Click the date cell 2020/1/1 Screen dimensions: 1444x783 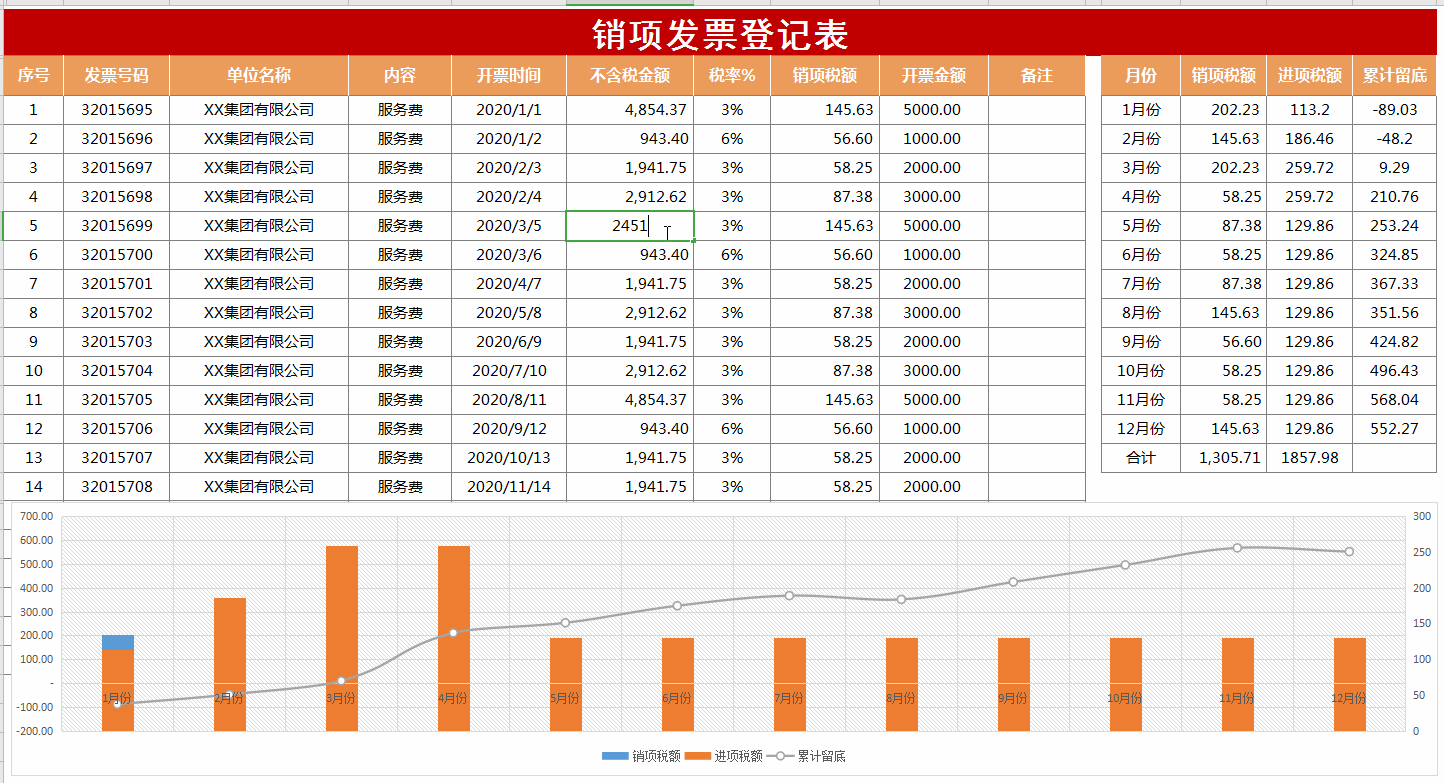507,110
